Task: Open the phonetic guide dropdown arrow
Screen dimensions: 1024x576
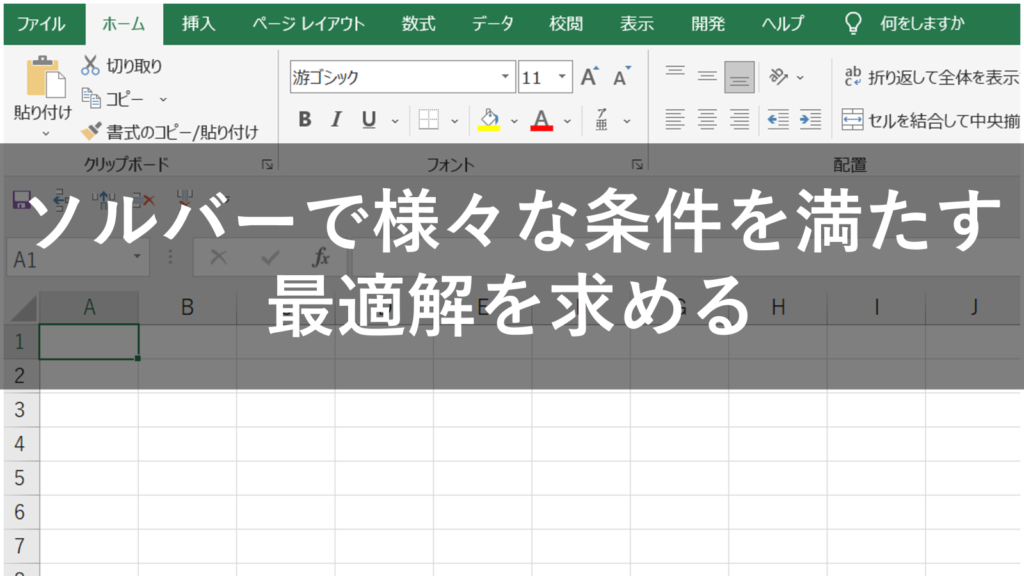Action: click(626, 121)
